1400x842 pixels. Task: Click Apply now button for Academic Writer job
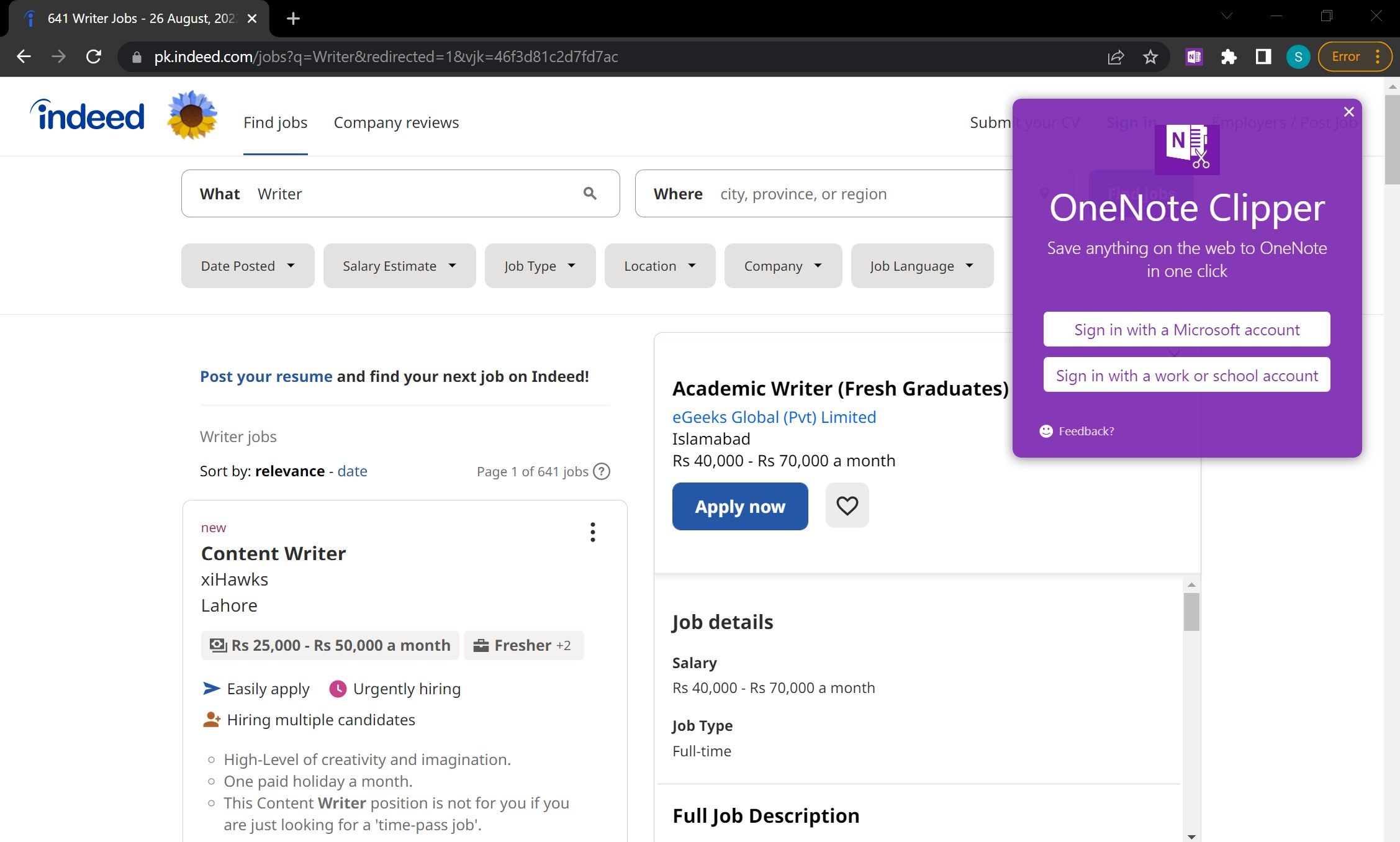[740, 506]
